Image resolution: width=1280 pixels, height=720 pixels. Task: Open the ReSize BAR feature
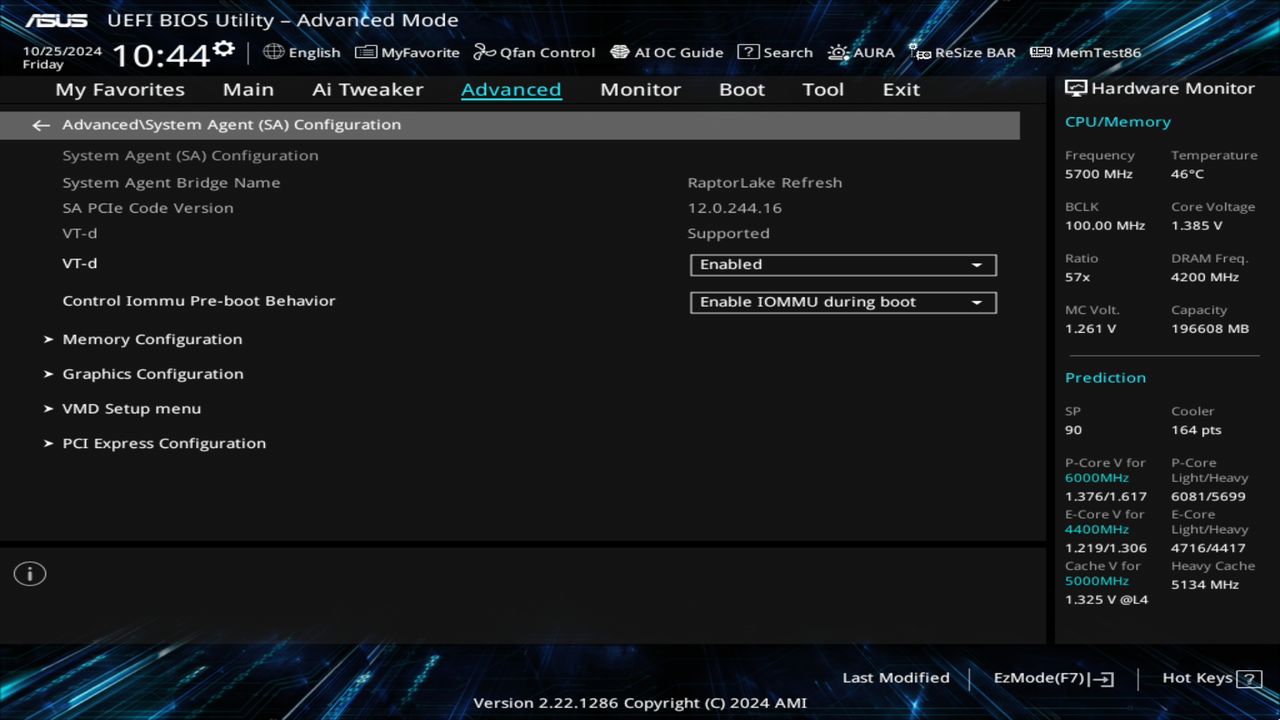(961, 52)
